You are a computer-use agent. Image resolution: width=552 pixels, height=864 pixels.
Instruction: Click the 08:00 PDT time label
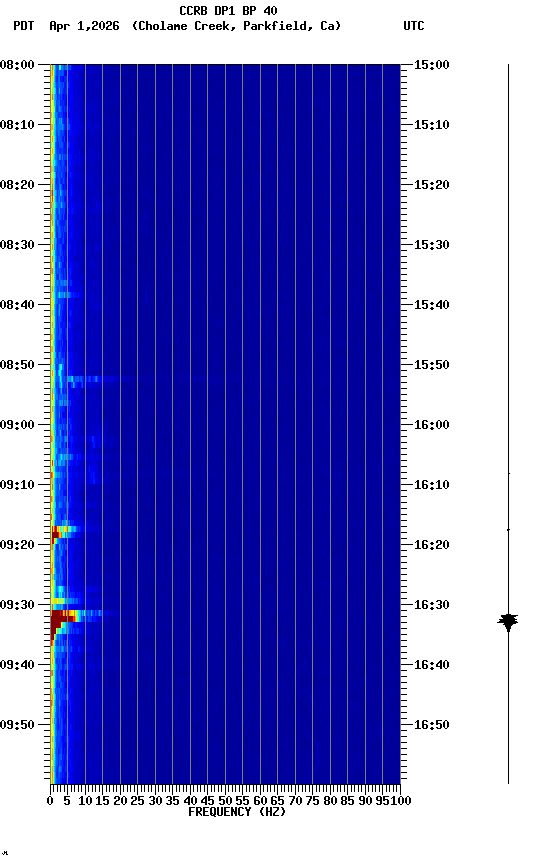coord(17,65)
